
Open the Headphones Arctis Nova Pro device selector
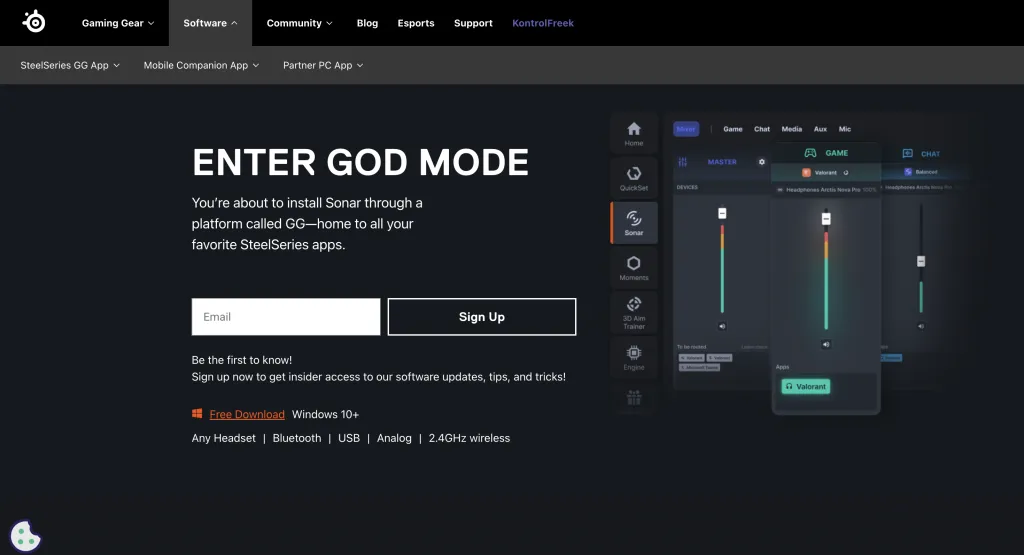click(826, 189)
